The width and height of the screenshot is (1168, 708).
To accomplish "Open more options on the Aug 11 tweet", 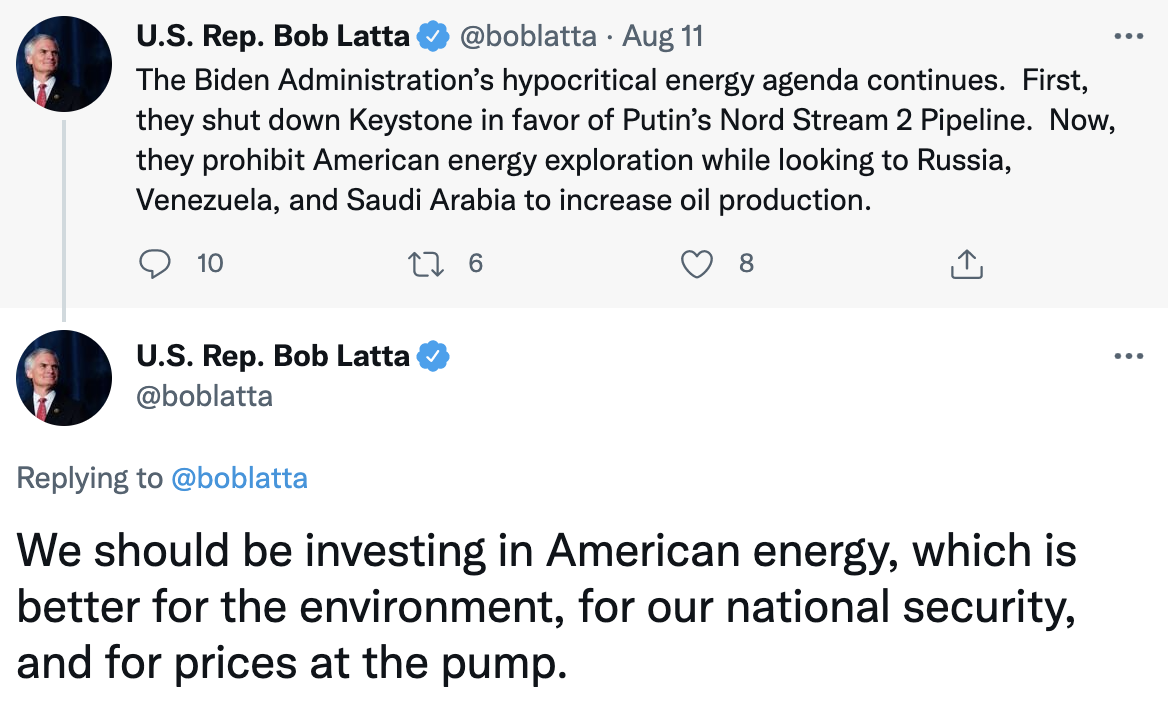I will tap(1128, 37).
